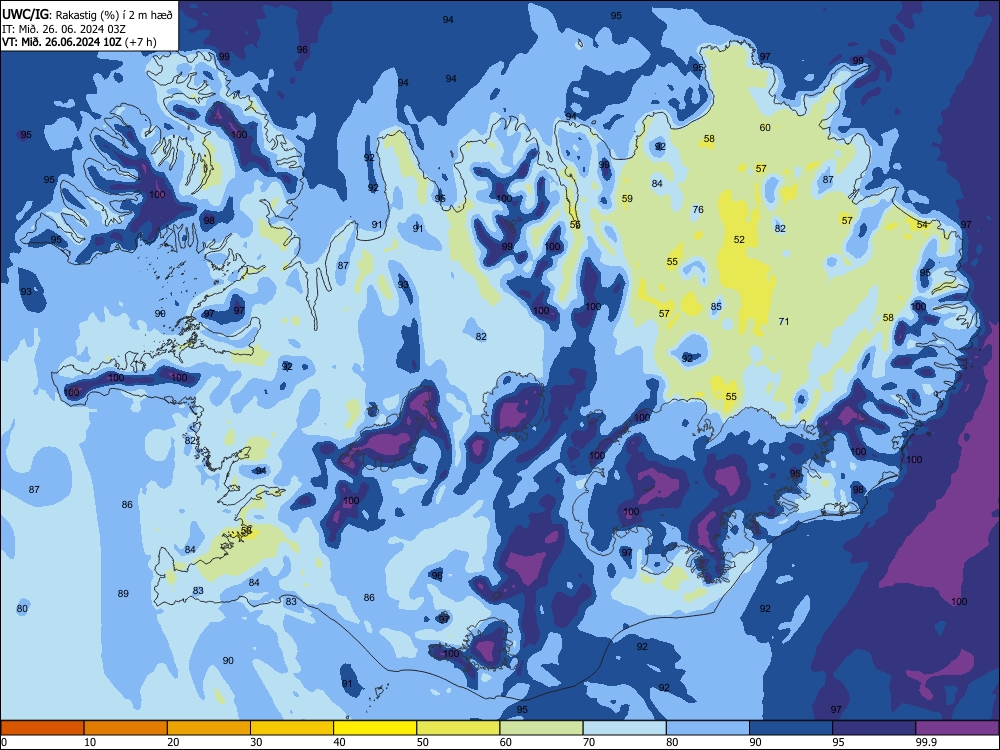
Task: Click the humidity value 89 over the ocean
Action: coord(123,594)
